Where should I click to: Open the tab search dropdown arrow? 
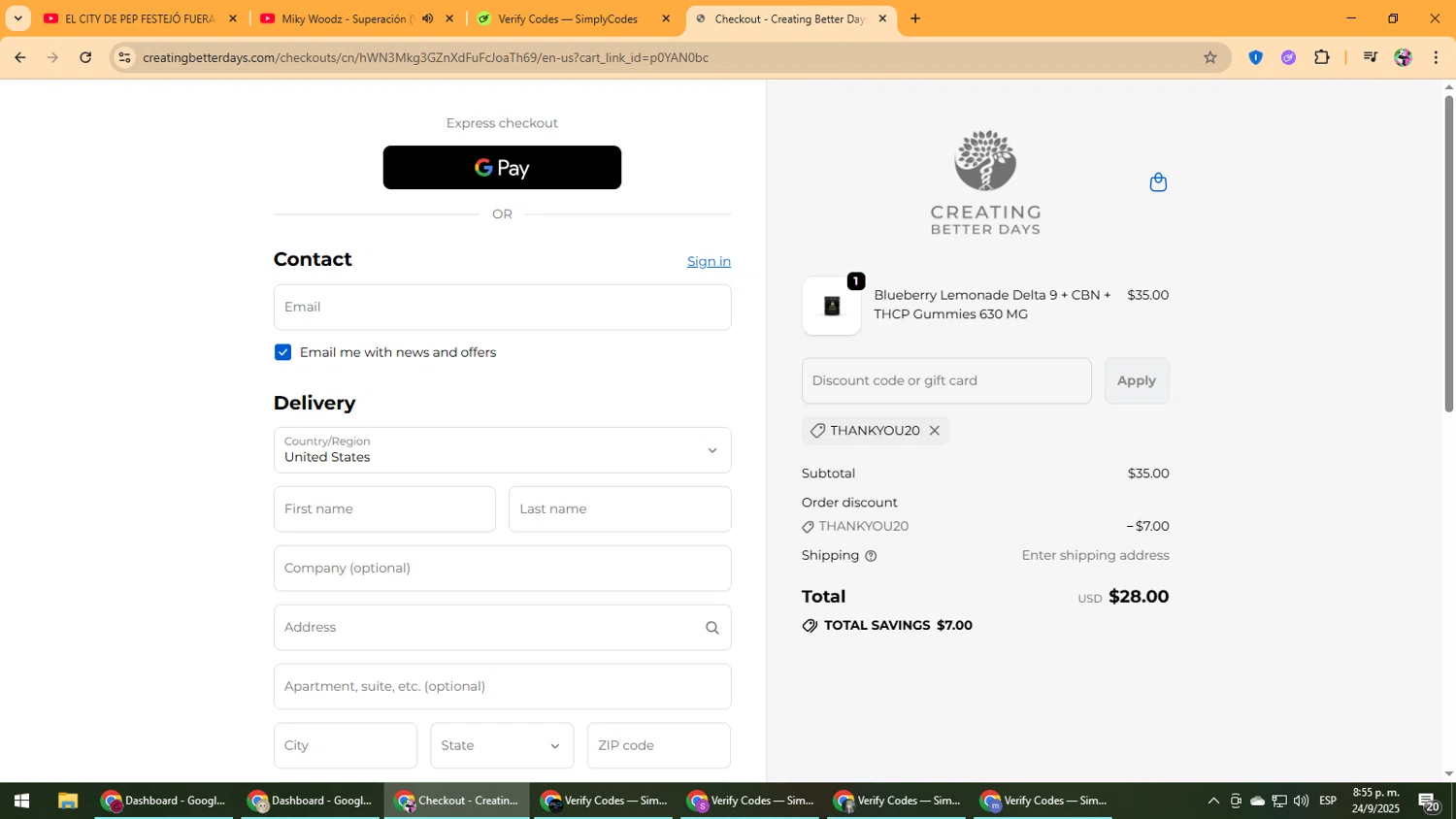click(17, 18)
